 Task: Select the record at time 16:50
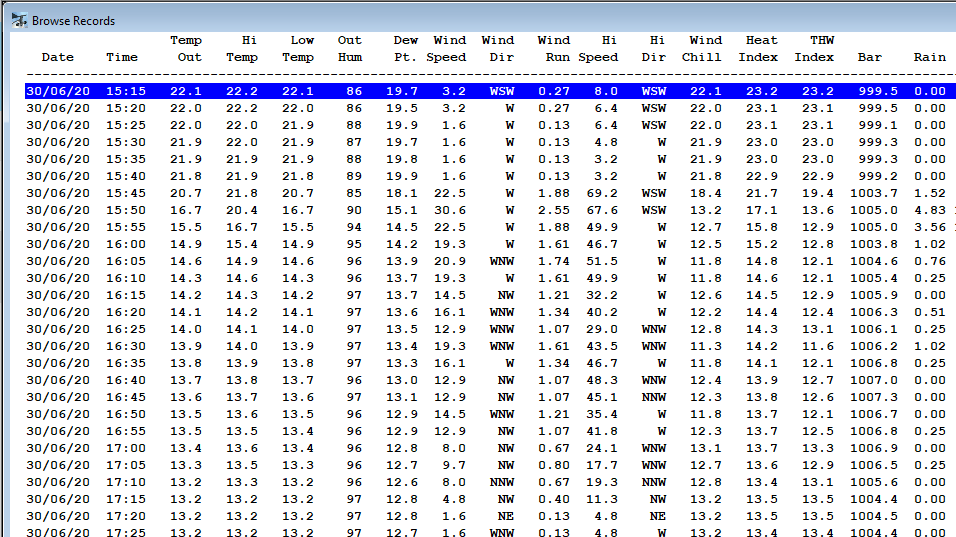click(x=490, y=414)
